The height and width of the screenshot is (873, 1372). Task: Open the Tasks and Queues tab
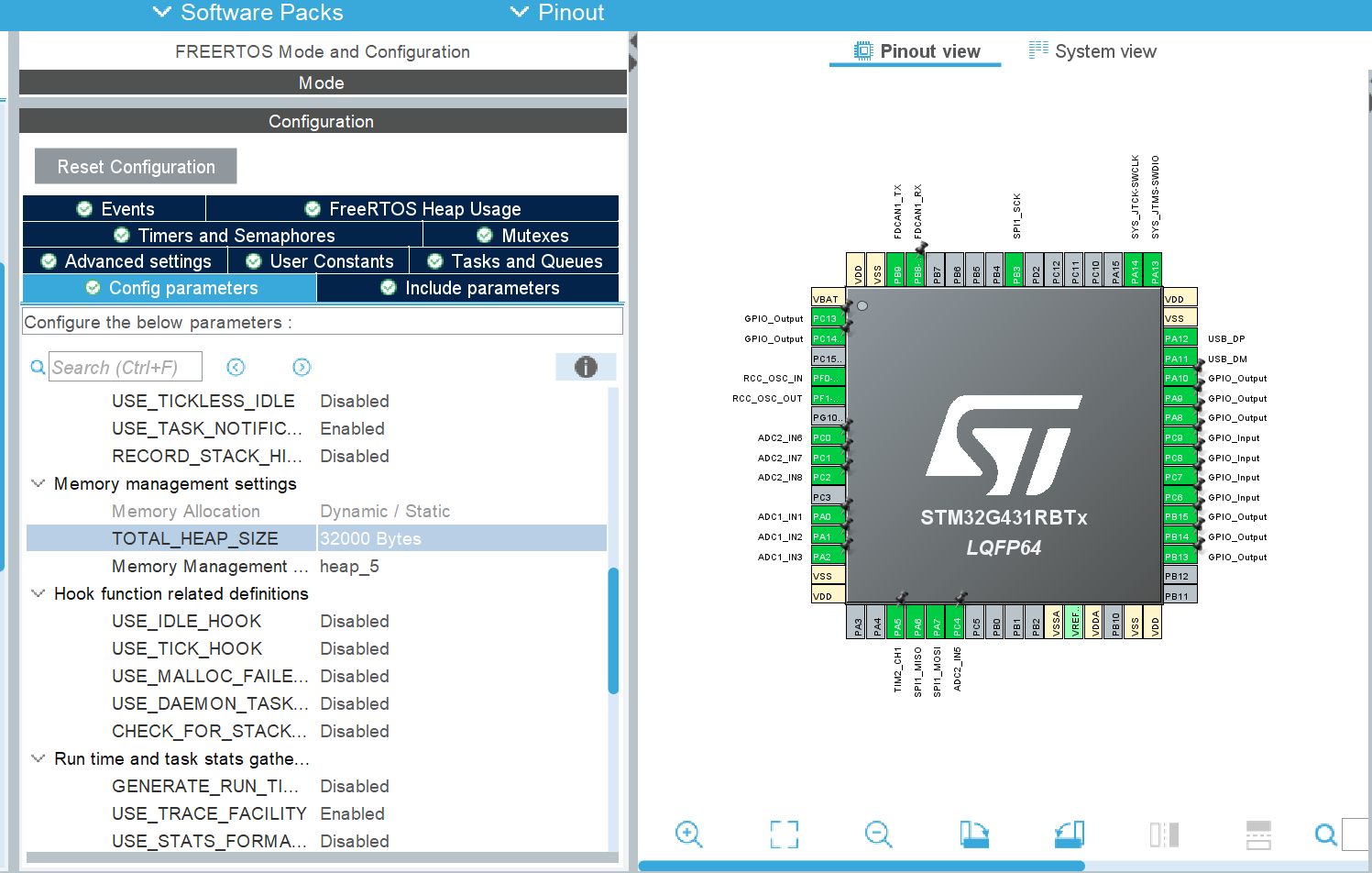tap(514, 261)
